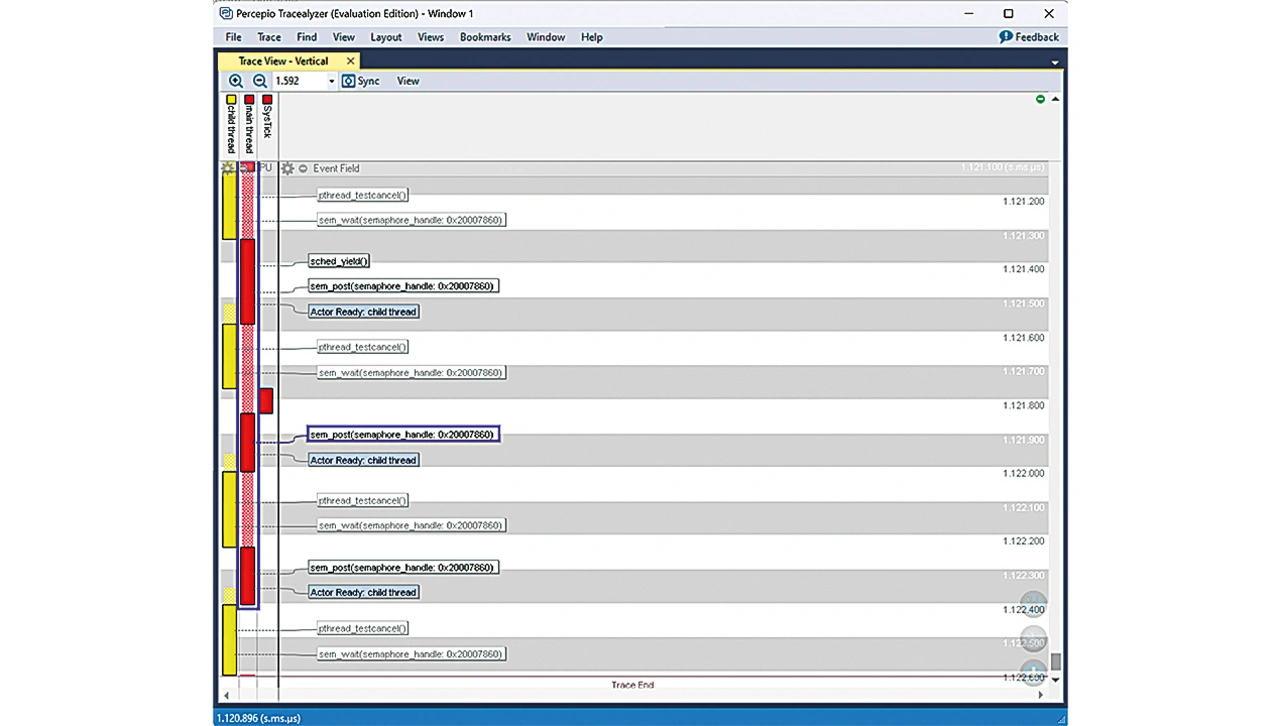
Task: Open the zoom level 1.592 dropdown arrow
Action: pyautogui.click(x=331, y=82)
